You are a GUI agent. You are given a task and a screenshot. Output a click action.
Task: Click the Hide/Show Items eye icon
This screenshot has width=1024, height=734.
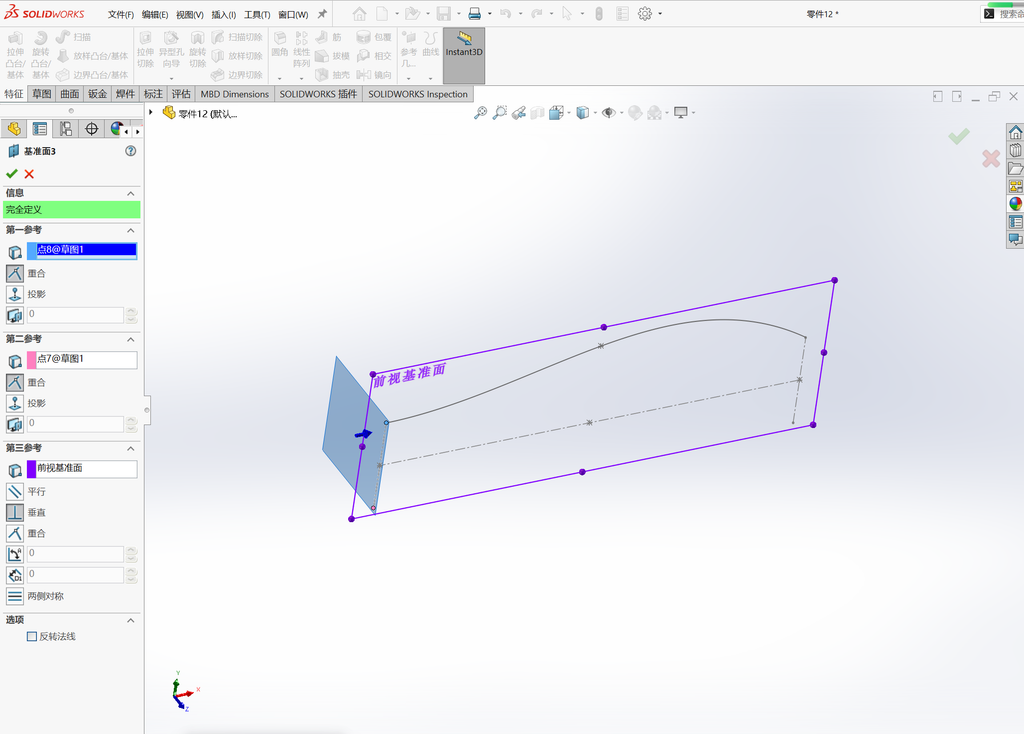tap(609, 113)
